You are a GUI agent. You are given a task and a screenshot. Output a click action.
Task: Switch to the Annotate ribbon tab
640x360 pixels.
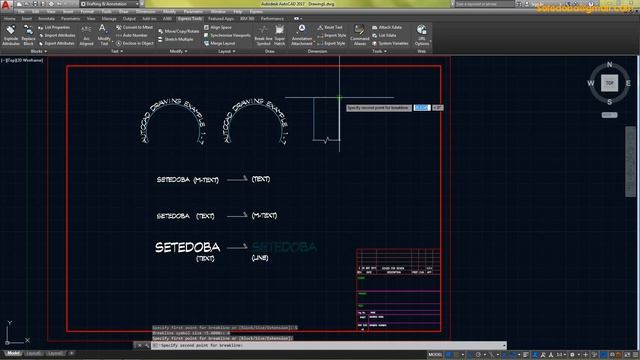tap(46, 19)
